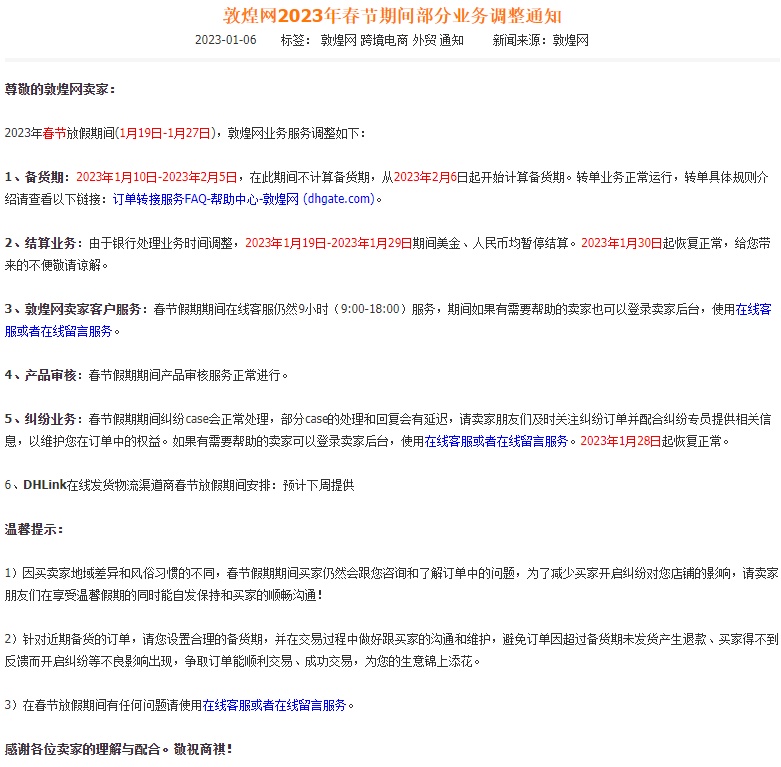This screenshot has height=767, width=781.
Task: Click the 通知 tag
Action: click(451, 40)
